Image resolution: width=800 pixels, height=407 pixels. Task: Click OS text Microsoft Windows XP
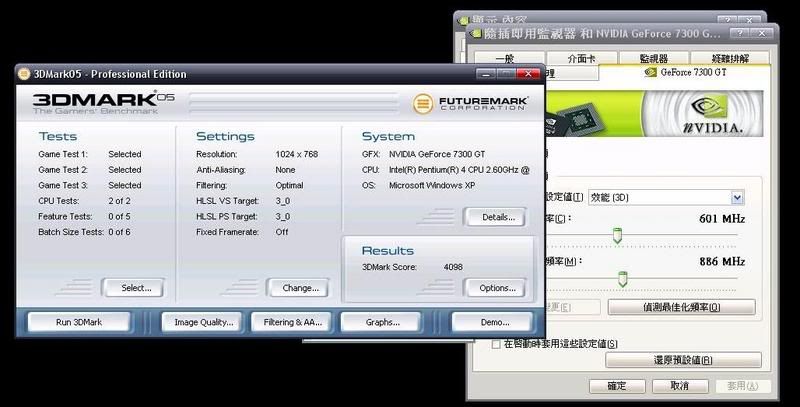click(432, 186)
